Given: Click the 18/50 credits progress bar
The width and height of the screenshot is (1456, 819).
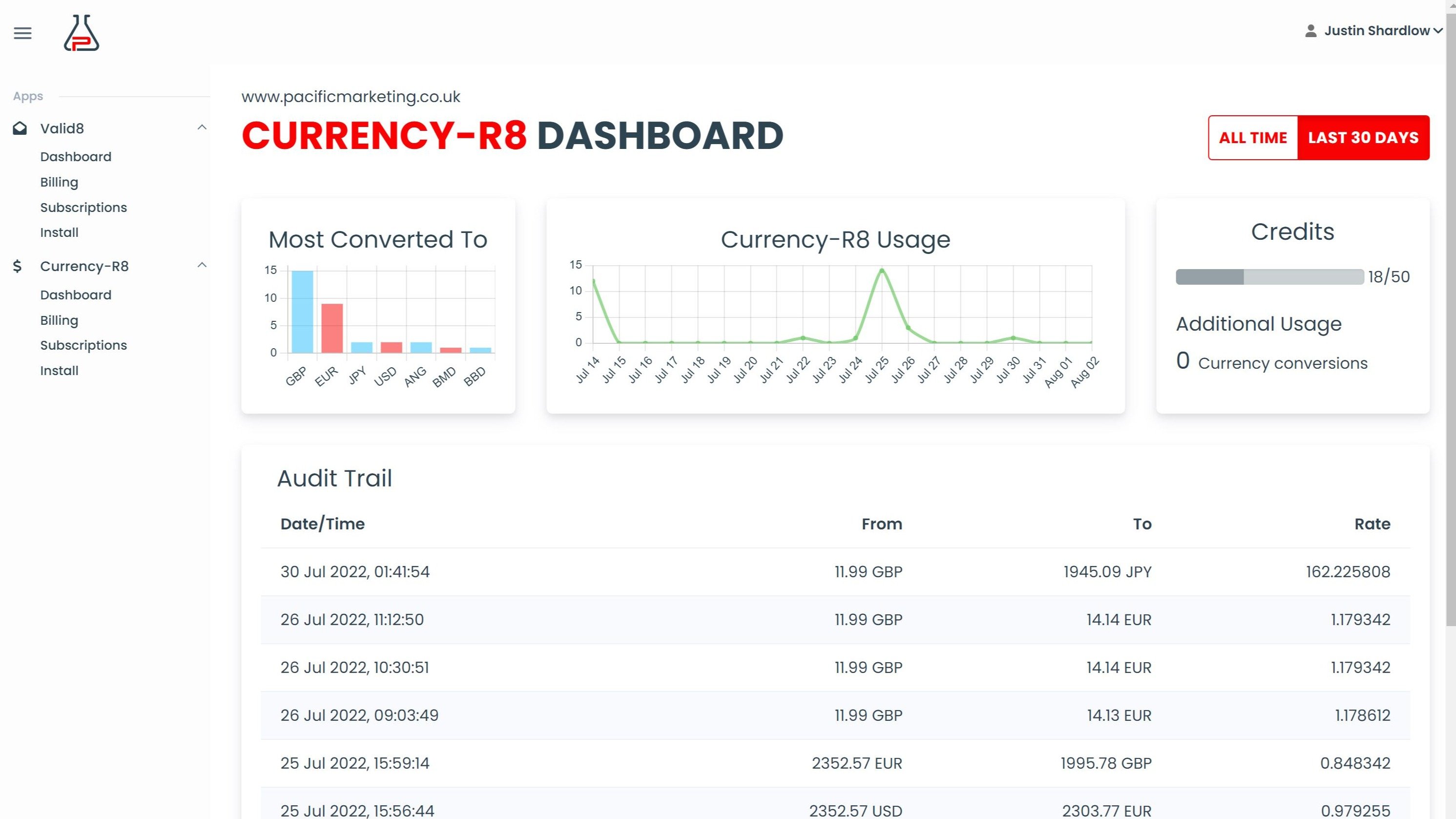Looking at the screenshot, I should click(x=1269, y=277).
